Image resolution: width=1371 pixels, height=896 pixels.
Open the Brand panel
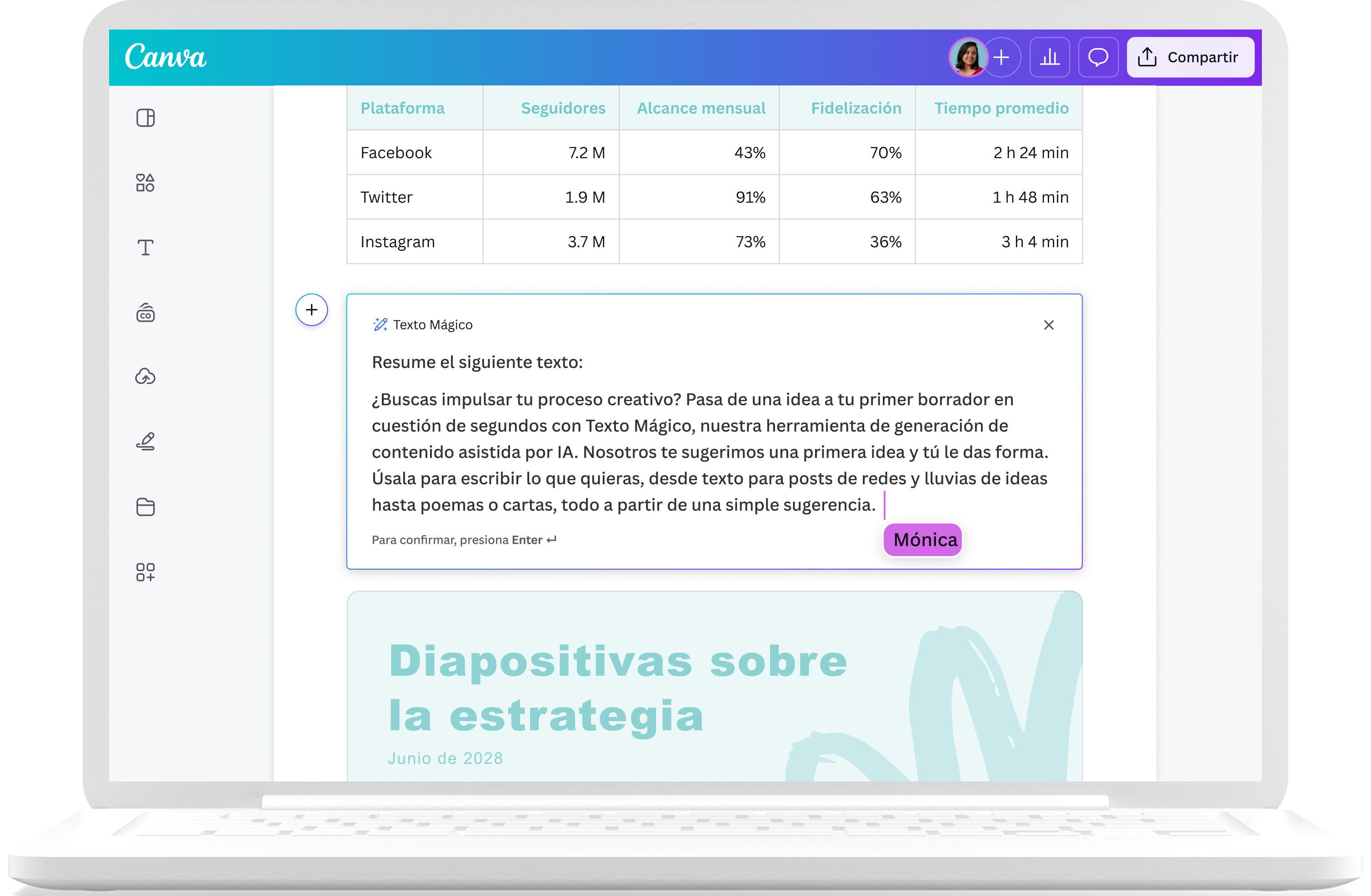coord(145,313)
